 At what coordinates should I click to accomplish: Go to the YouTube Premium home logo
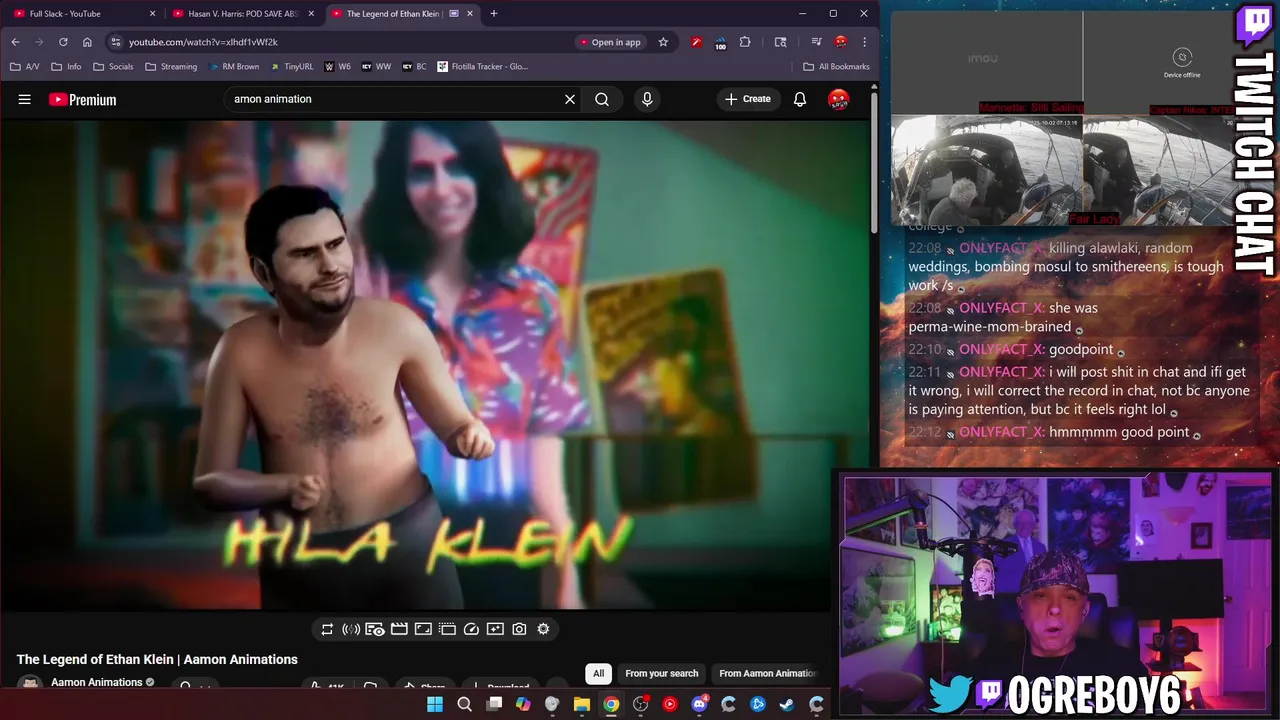[83, 99]
